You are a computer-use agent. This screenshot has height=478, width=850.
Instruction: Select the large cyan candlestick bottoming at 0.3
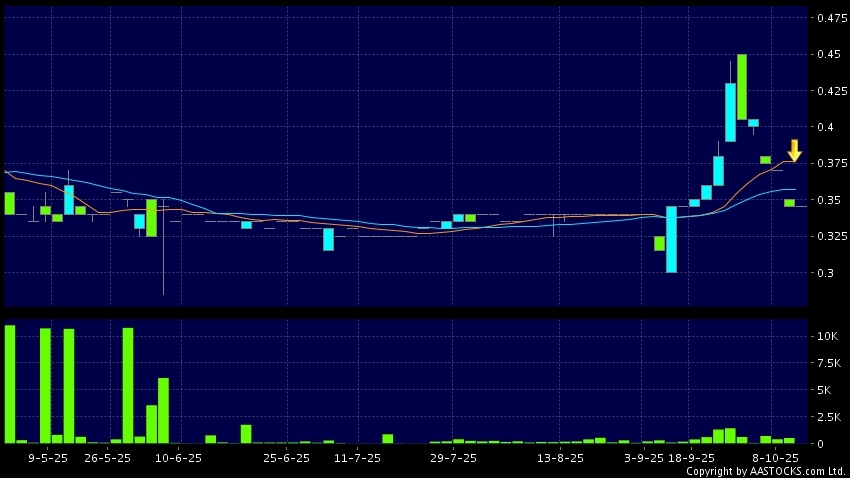click(x=671, y=239)
